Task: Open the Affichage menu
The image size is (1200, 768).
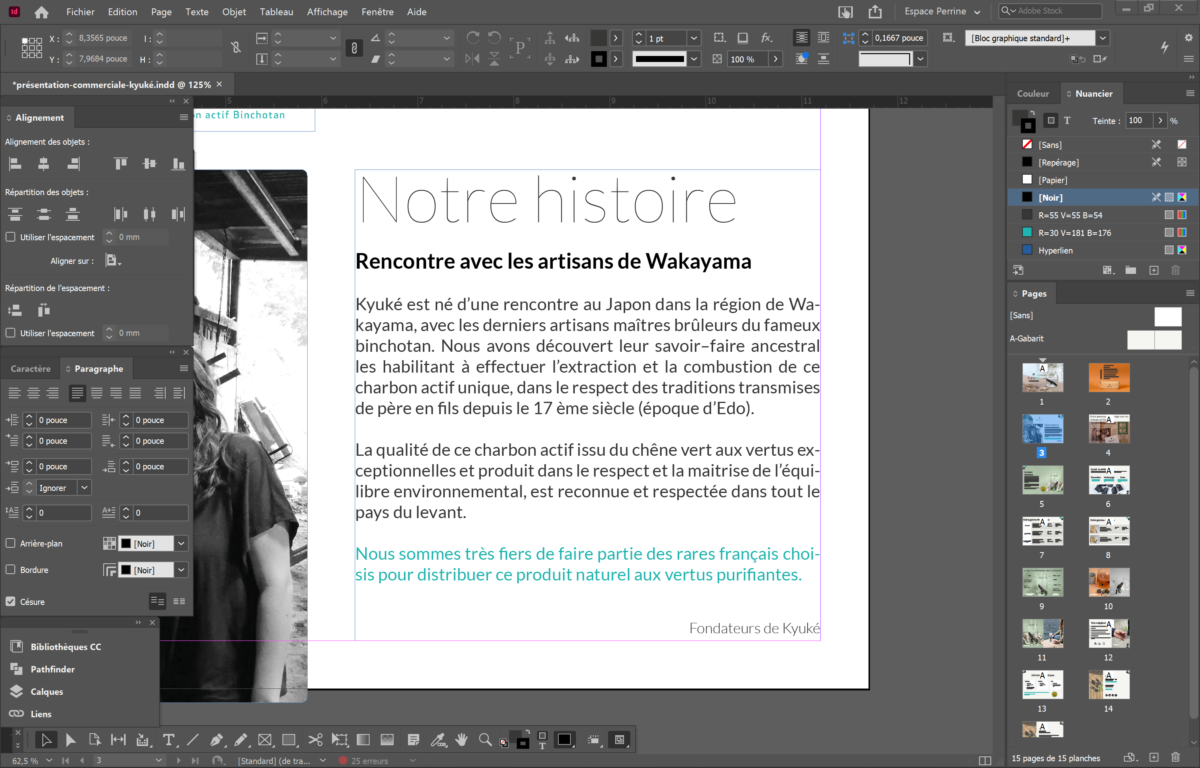Action: 328,12
